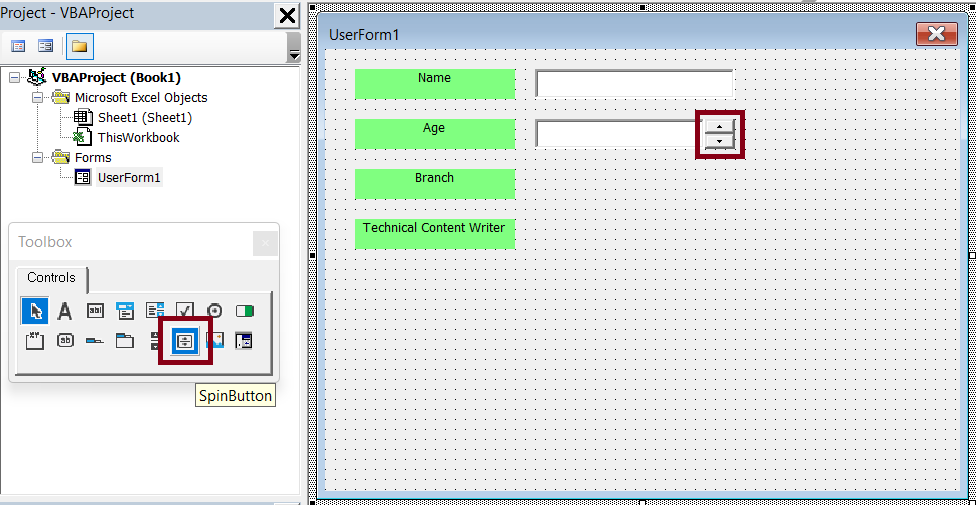This screenshot has width=976, height=505.
Task: Click the Age text box
Action: click(617, 133)
